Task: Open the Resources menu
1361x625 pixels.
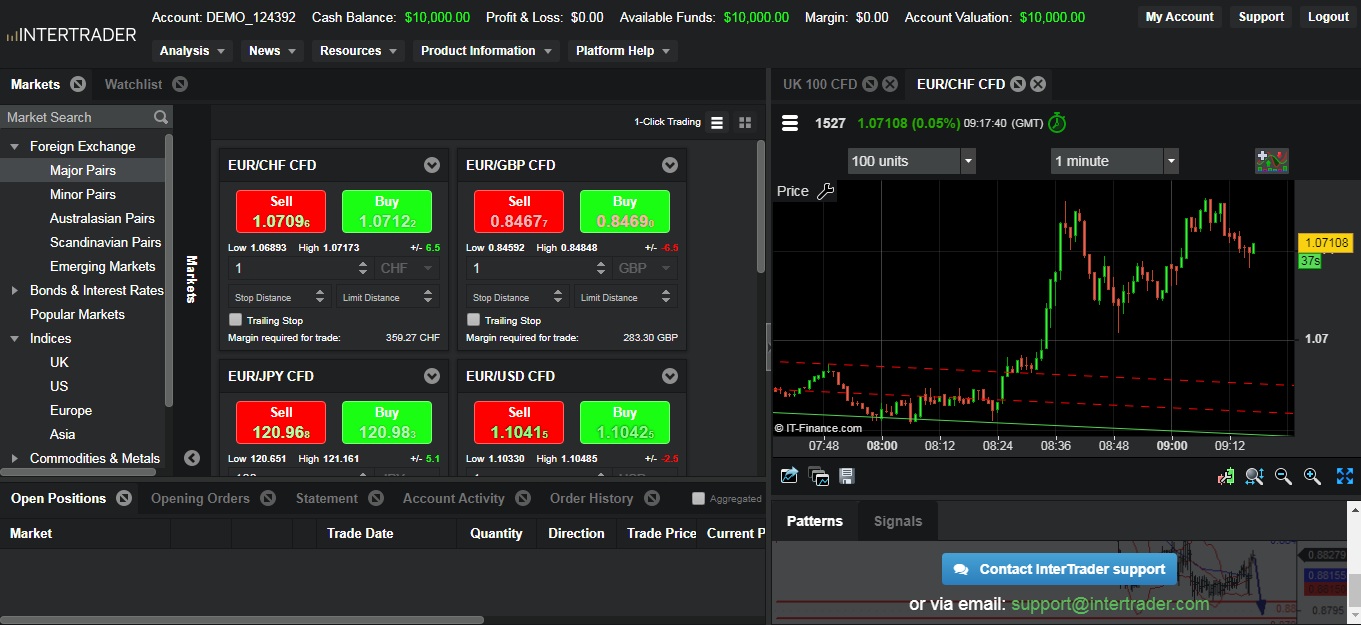Action: point(358,51)
